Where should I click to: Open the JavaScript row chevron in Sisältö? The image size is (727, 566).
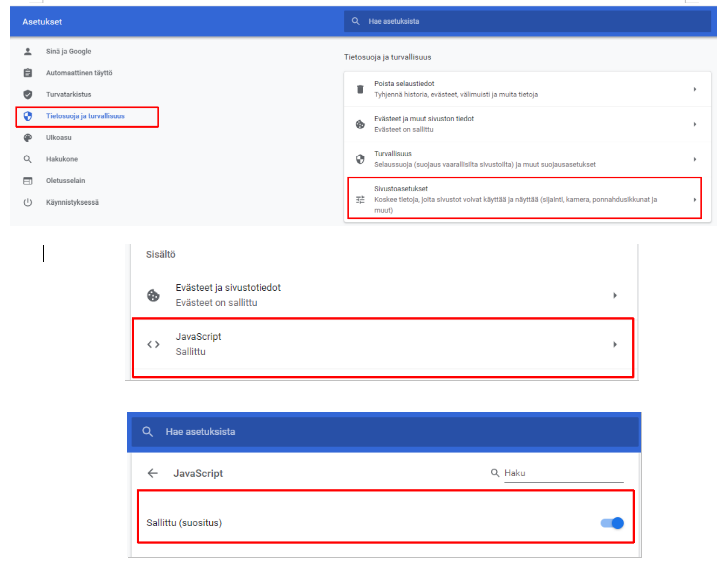click(614, 345)
